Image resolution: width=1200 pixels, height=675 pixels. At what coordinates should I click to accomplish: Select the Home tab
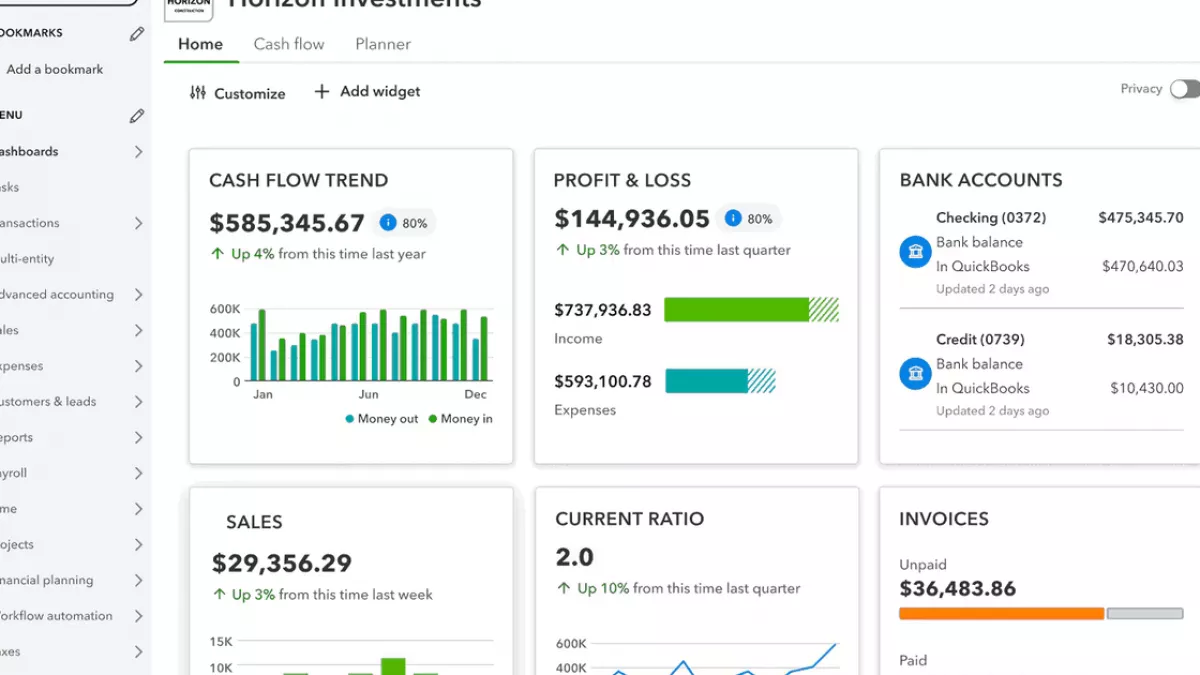click(200, 44)
